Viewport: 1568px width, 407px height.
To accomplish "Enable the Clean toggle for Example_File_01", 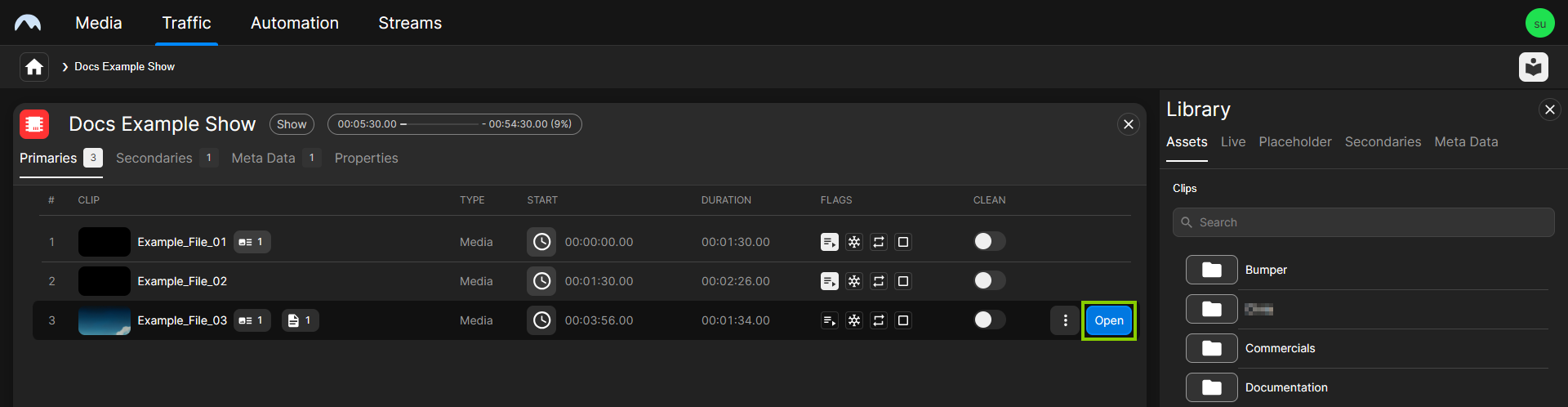I will [x=989, y=242].
